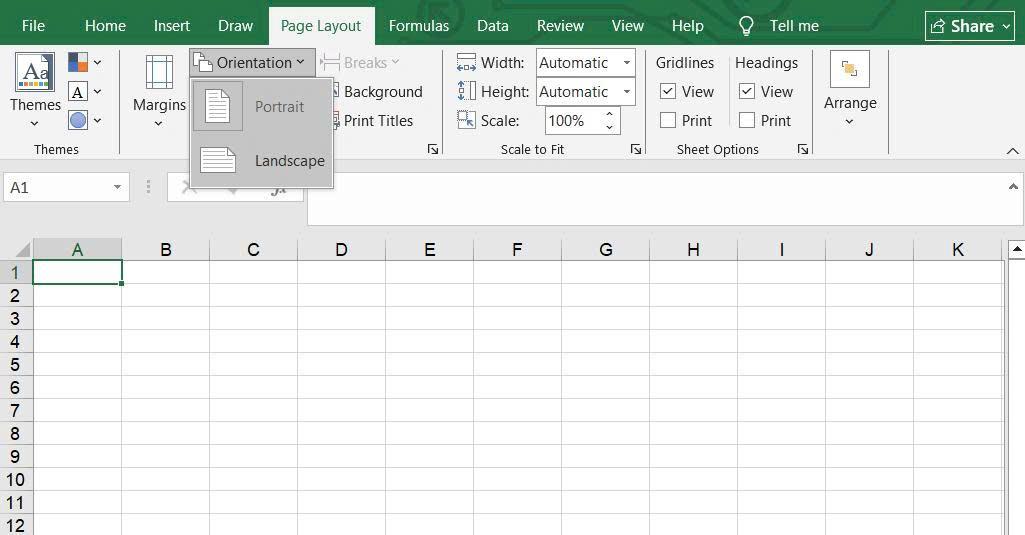Expand the theme Effects dropdown arrow

pyautogui.click(x=97, y=120)
